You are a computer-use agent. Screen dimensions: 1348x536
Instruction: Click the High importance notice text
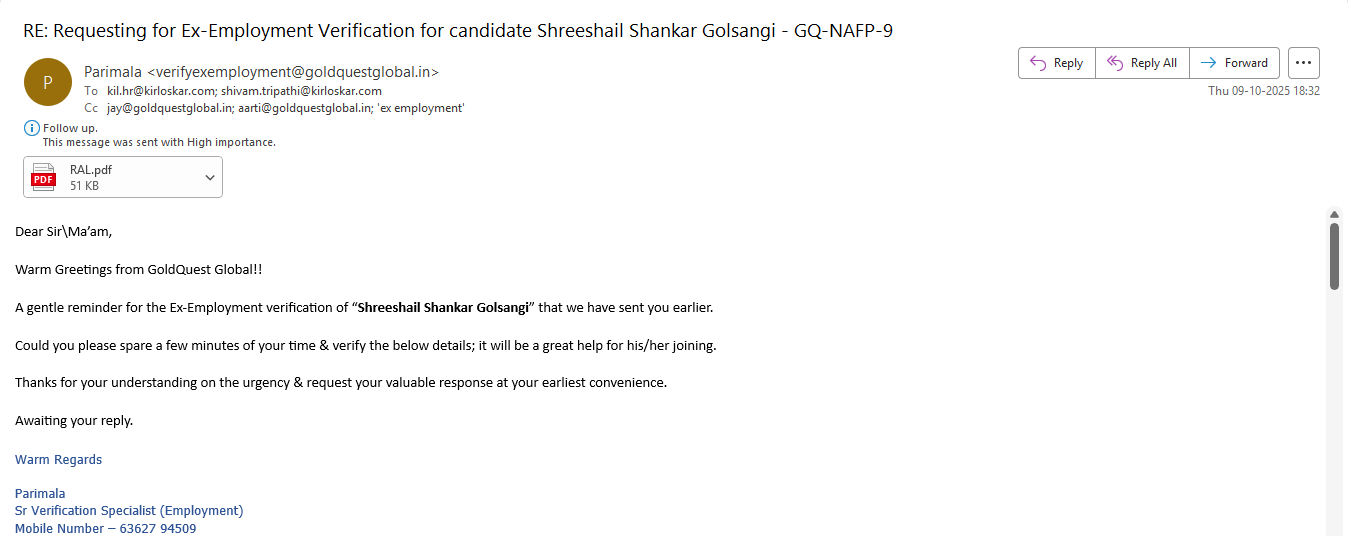click(x=159, y=142)
